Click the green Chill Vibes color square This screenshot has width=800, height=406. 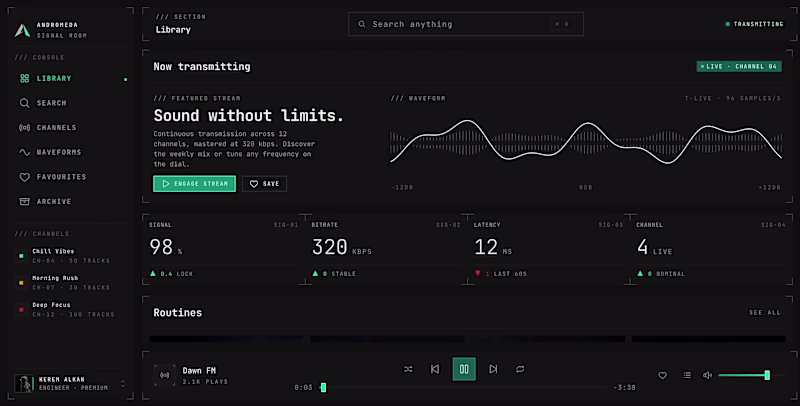(x=21, y=256)
